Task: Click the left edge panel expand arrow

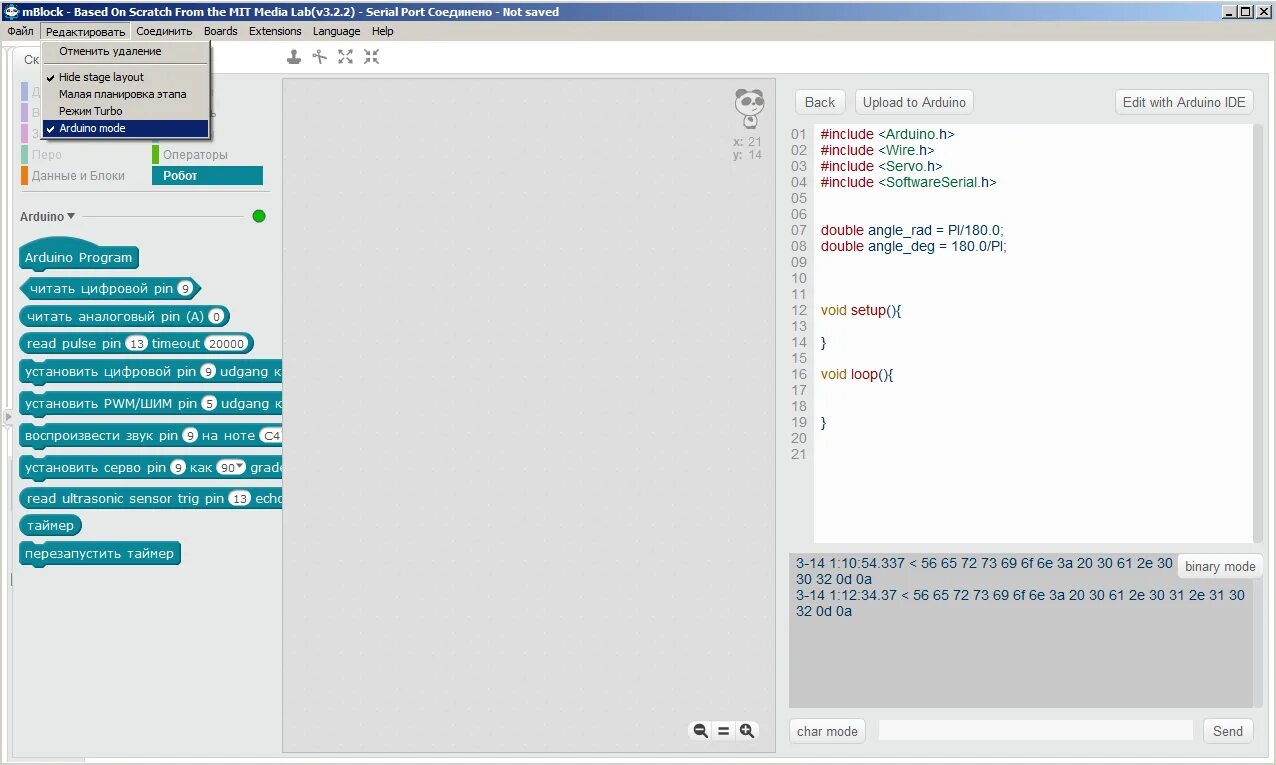Action: [x=8, y=415]
